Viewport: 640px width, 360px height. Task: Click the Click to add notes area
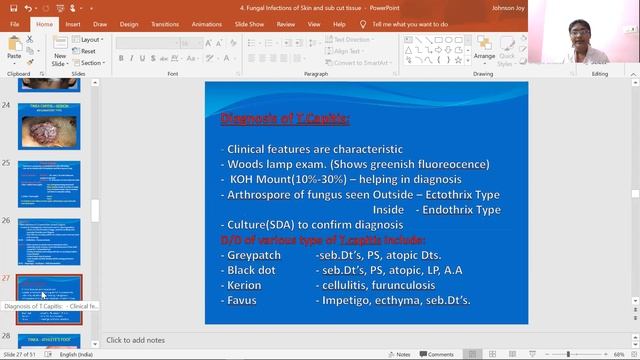click(136, 340)
